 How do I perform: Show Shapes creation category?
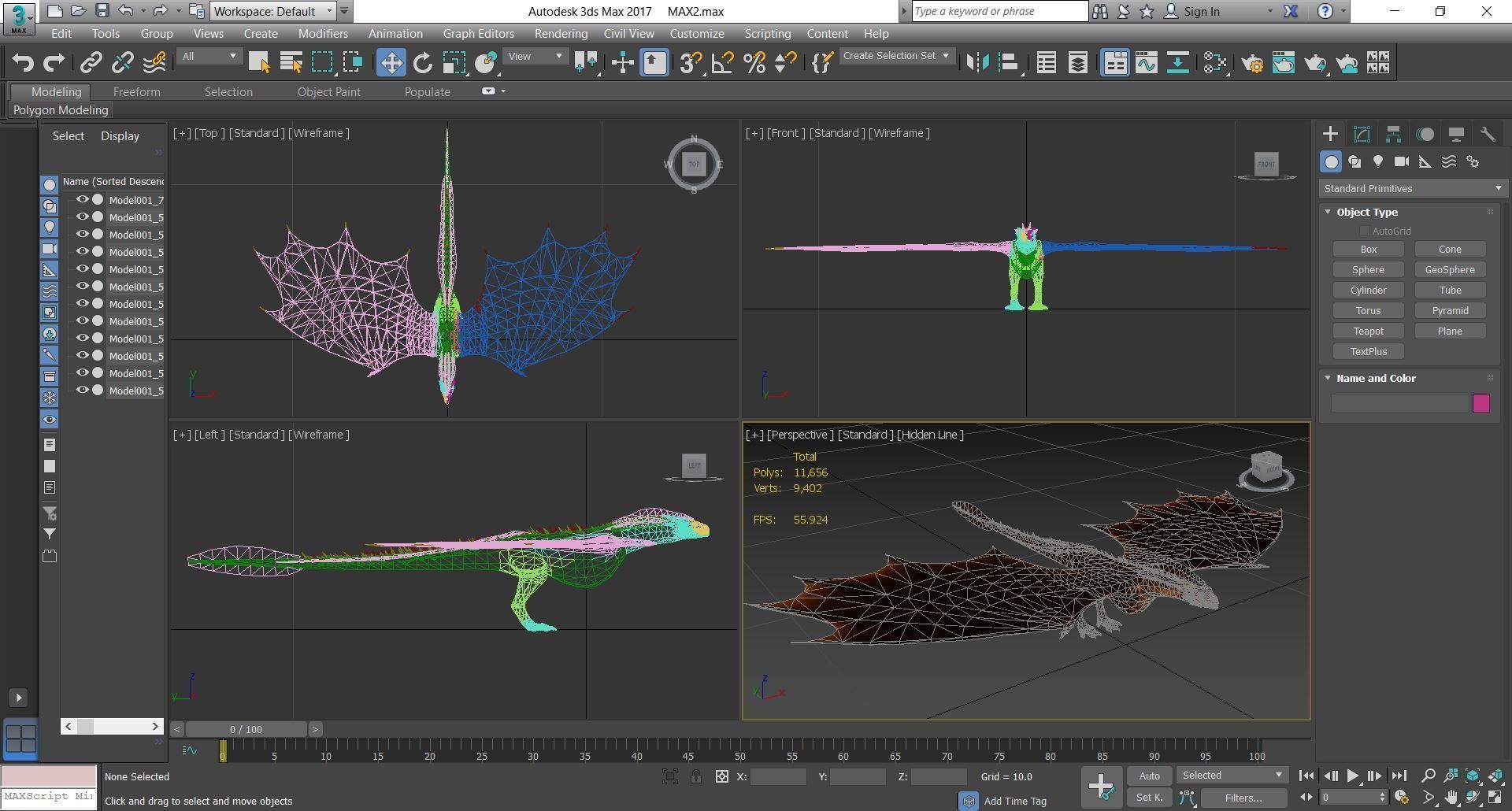click(1354, 161)
